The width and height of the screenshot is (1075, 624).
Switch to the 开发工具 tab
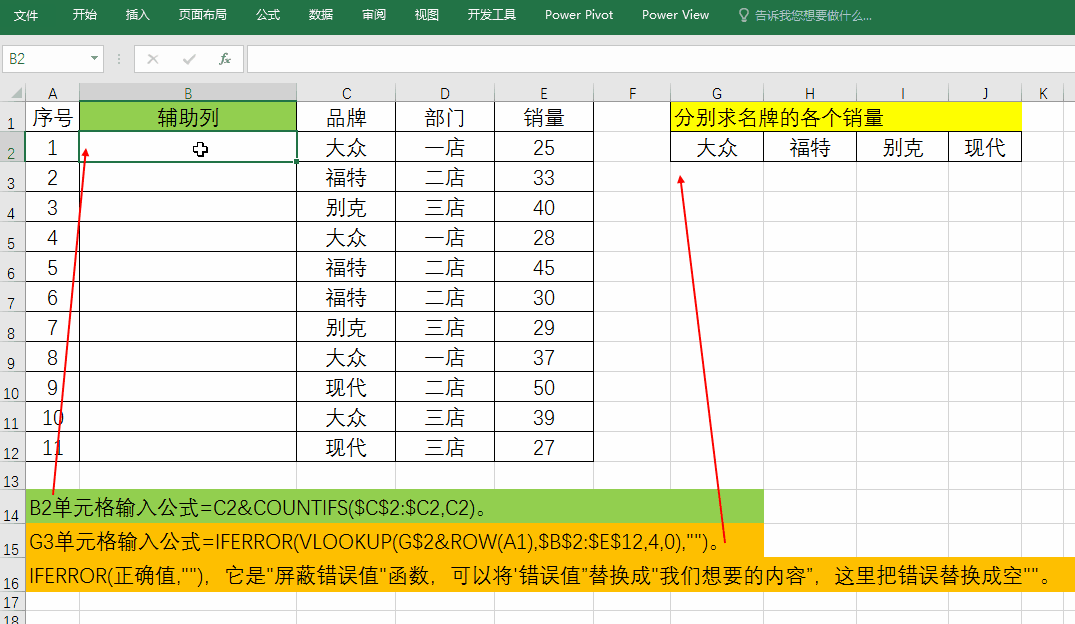point(492,15)
